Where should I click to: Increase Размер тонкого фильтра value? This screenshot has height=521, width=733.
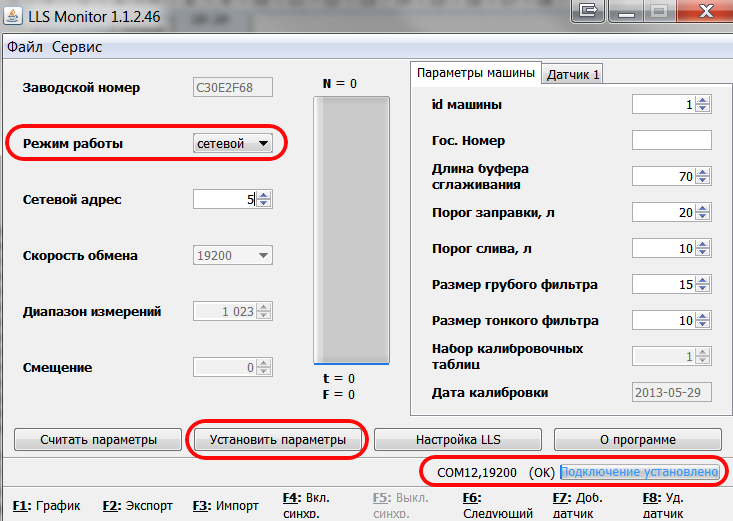pyautogui.click(x=703, y=316)
